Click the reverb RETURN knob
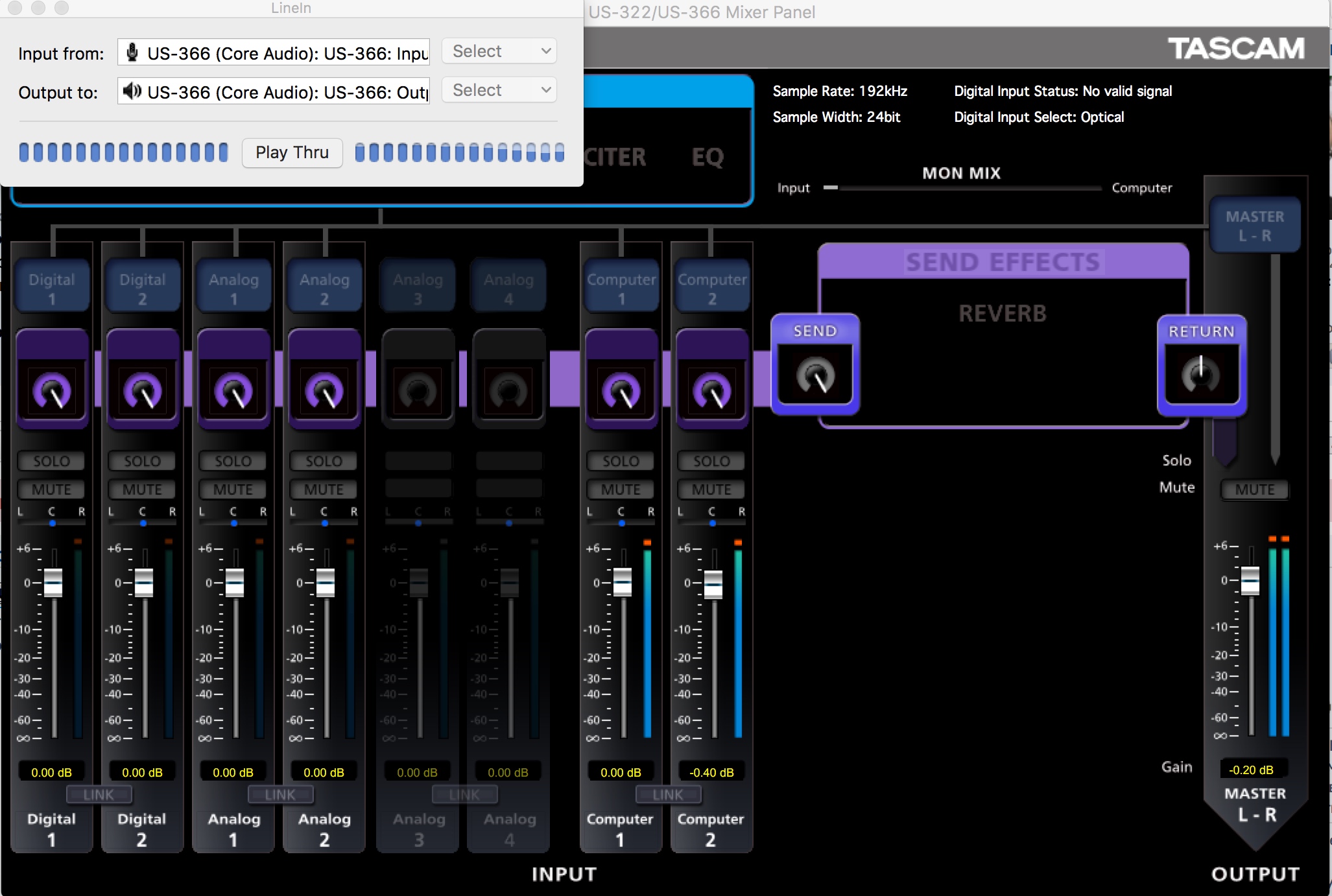Viewport: 1332px width, 896px height. (1201, 375)
